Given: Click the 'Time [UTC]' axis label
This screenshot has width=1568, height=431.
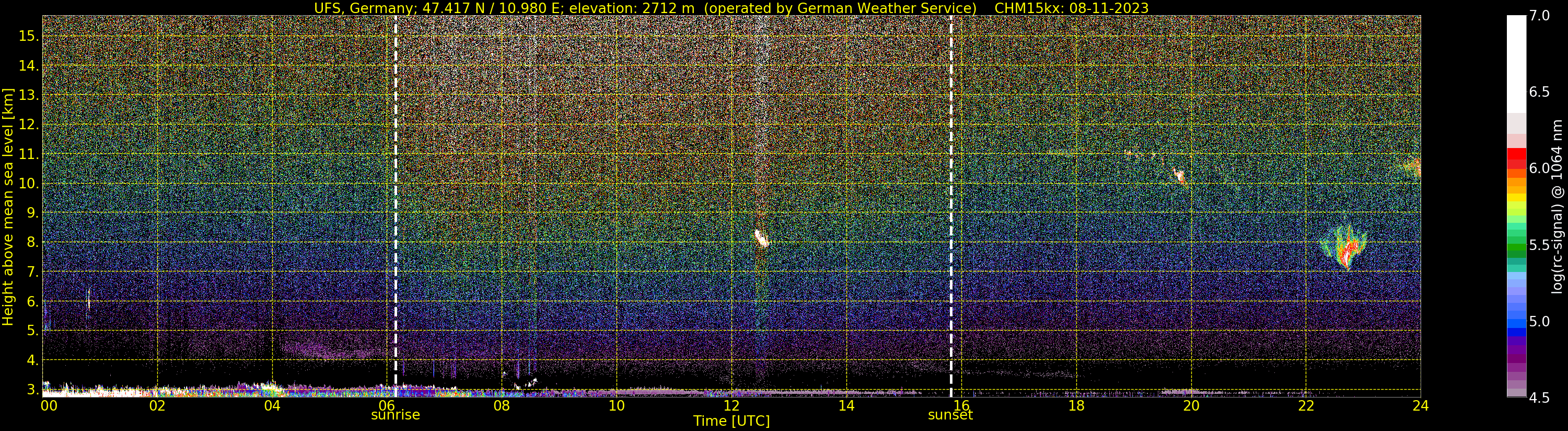Looking at the screenshot, I should tap(731, 421).
